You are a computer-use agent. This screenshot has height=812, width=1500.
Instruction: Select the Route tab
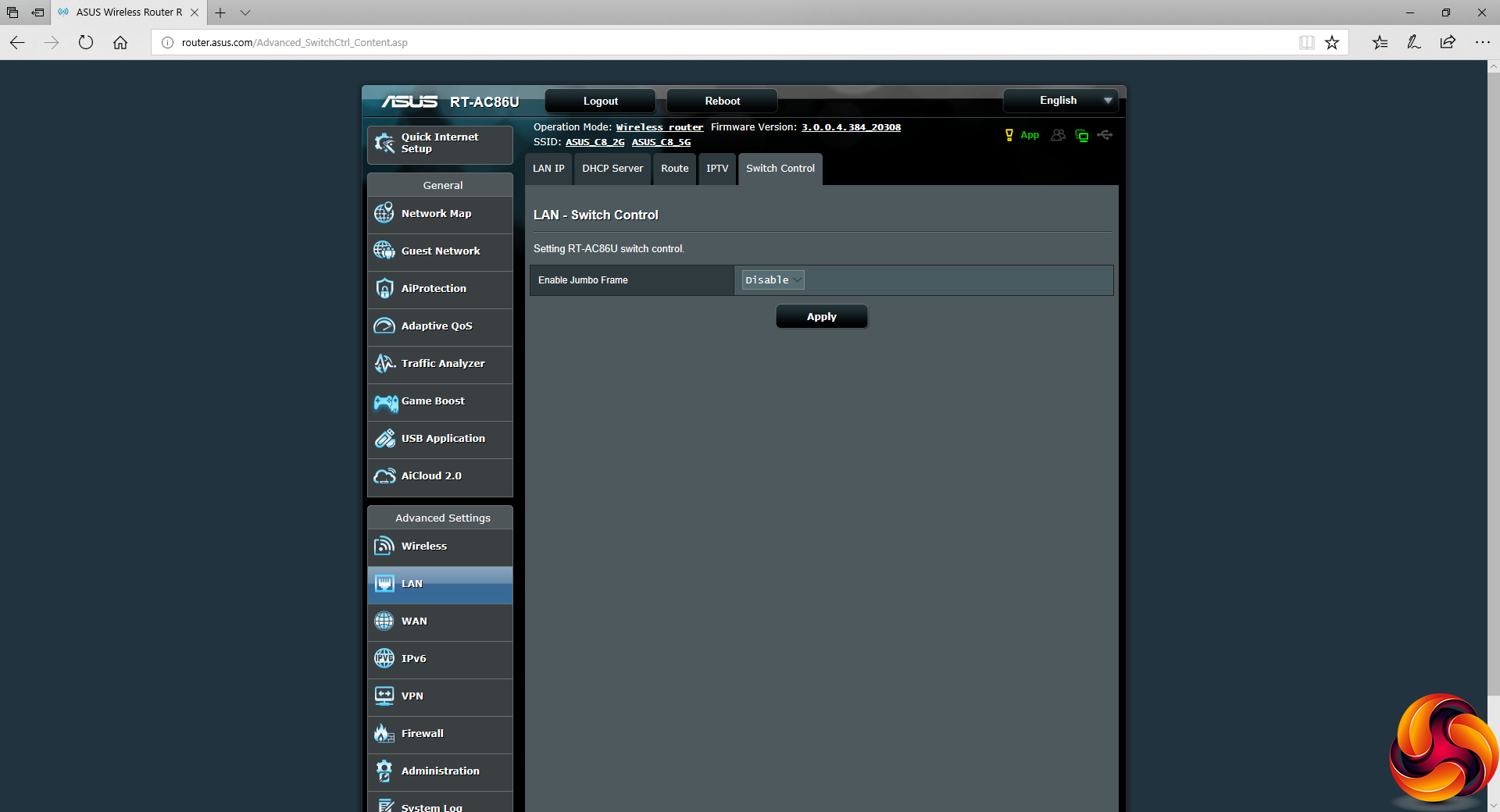pos(674,169)
